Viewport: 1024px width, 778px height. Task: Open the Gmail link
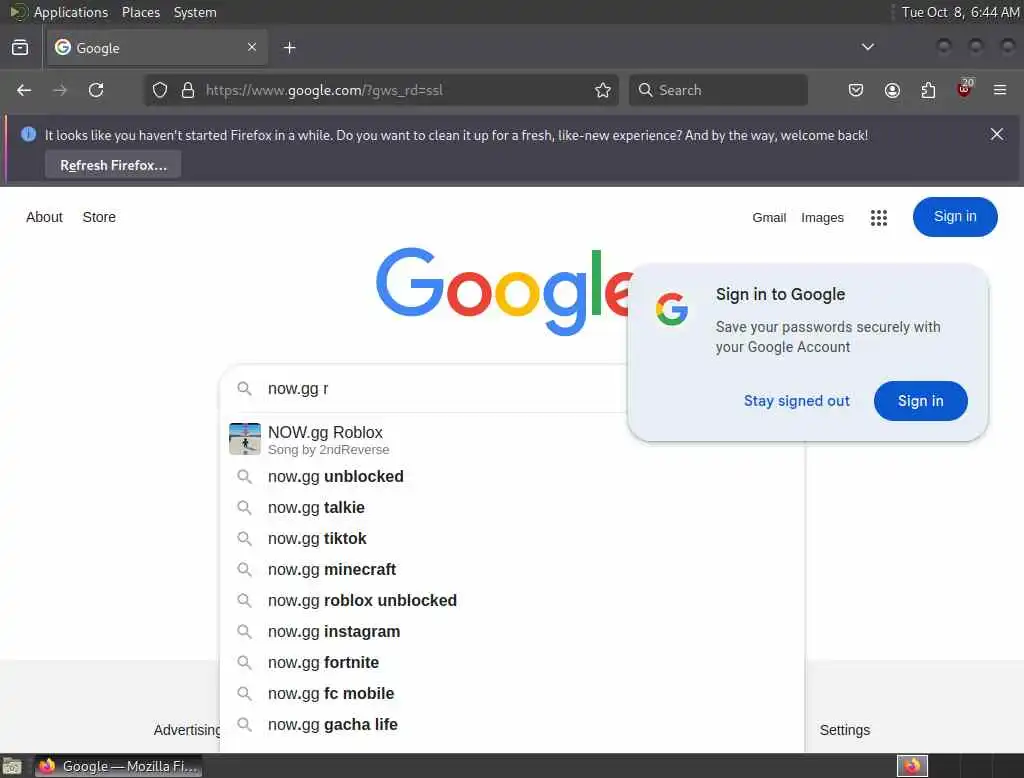pyautogui.click(x=769, y=218)
